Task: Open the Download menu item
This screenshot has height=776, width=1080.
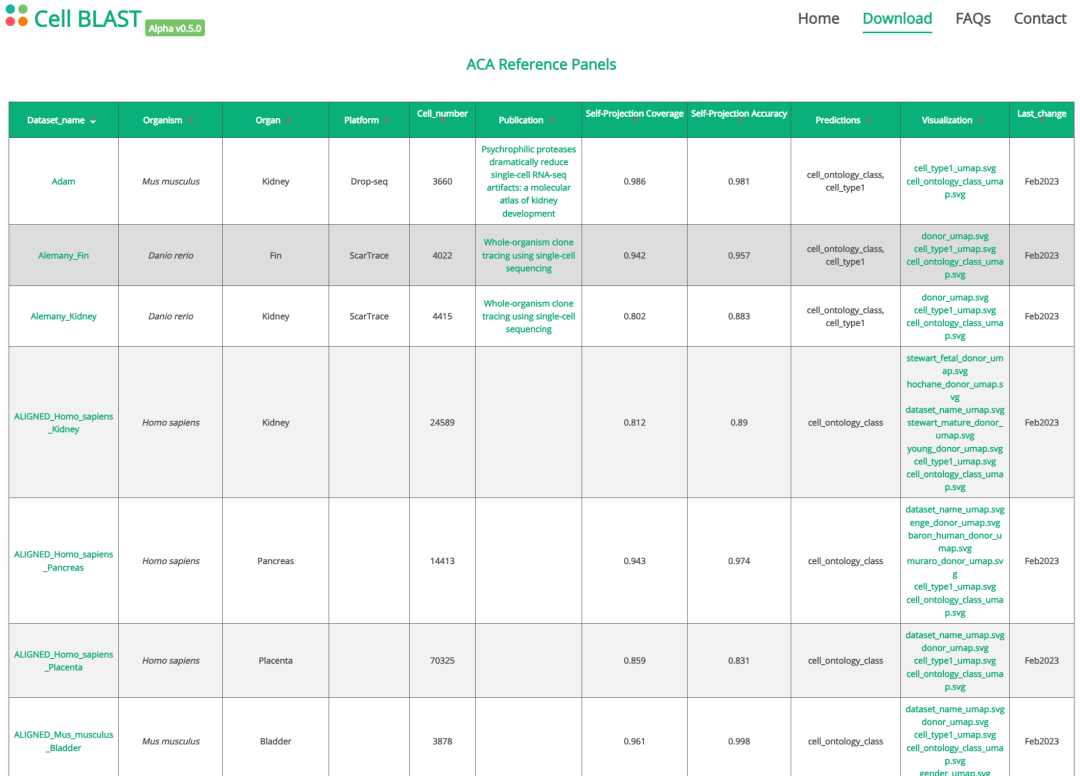Action: (897, 19)
